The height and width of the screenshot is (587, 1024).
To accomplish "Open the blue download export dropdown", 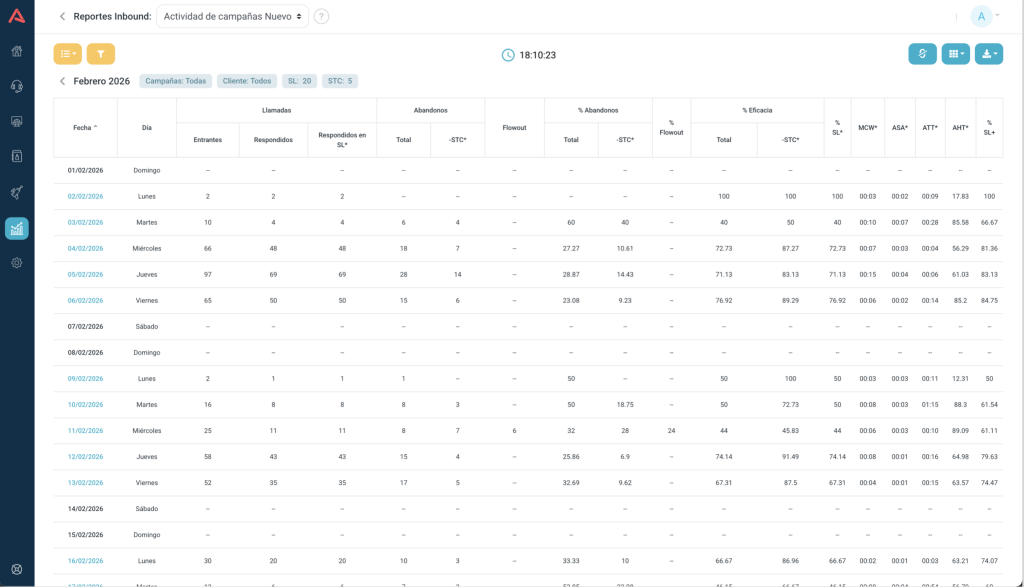I will 988,54.
